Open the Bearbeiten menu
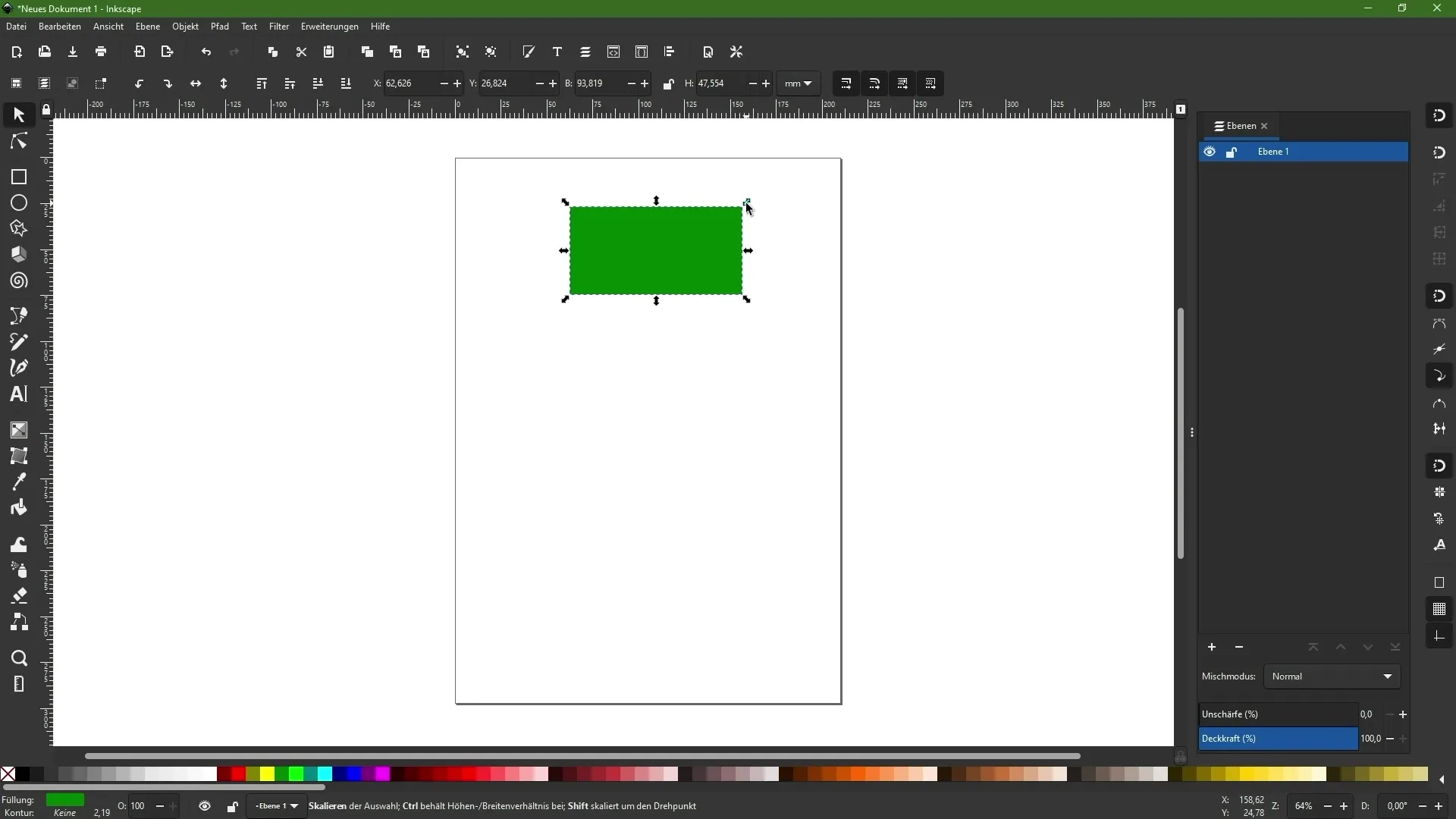Image resolution: width=1456 pixels, height=819 pixels. point(60,27)
